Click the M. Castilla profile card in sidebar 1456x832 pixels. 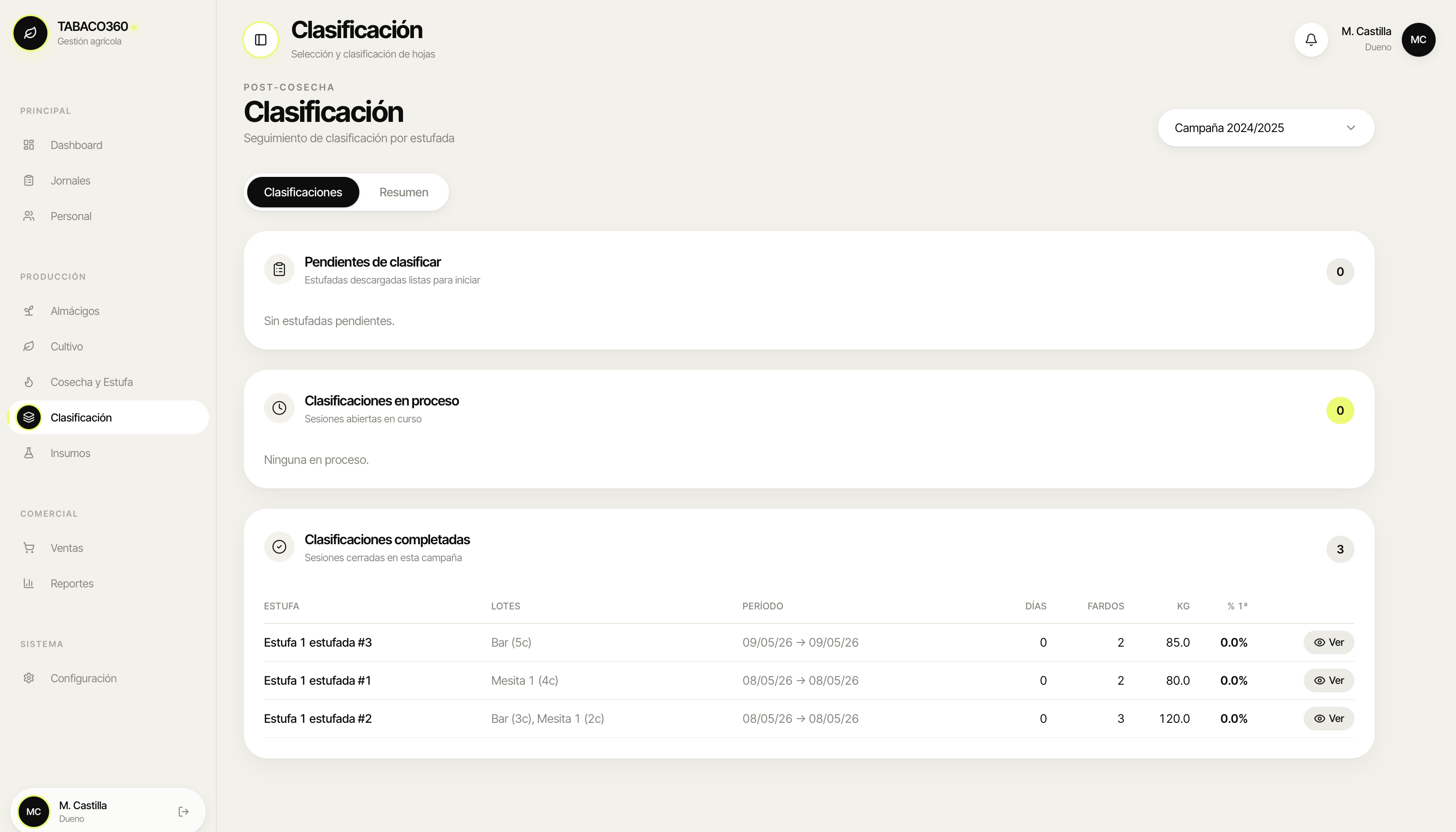click(108, 811)
